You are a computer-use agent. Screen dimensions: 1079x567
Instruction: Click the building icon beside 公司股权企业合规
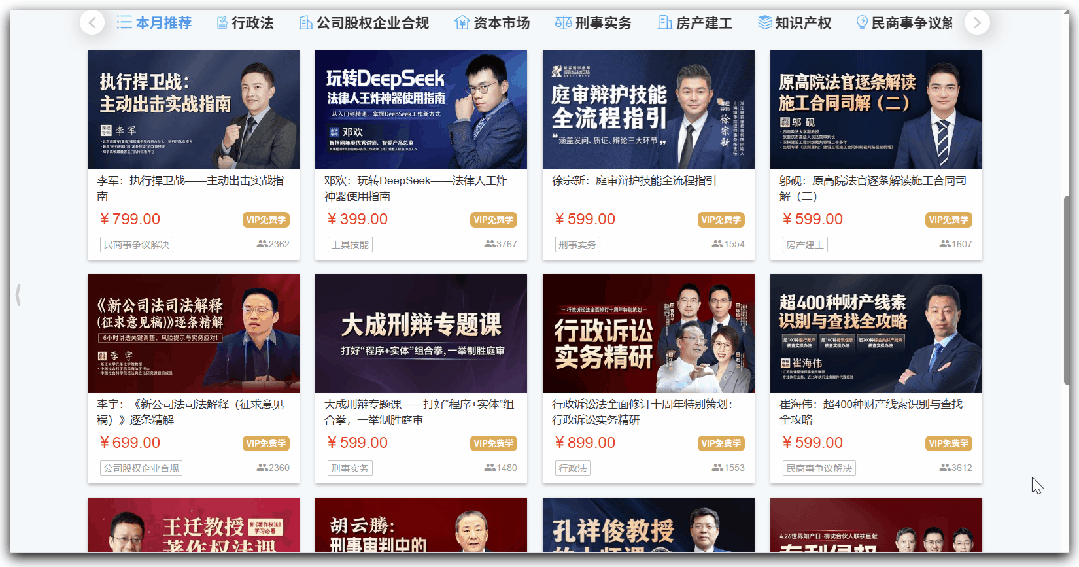306,23
